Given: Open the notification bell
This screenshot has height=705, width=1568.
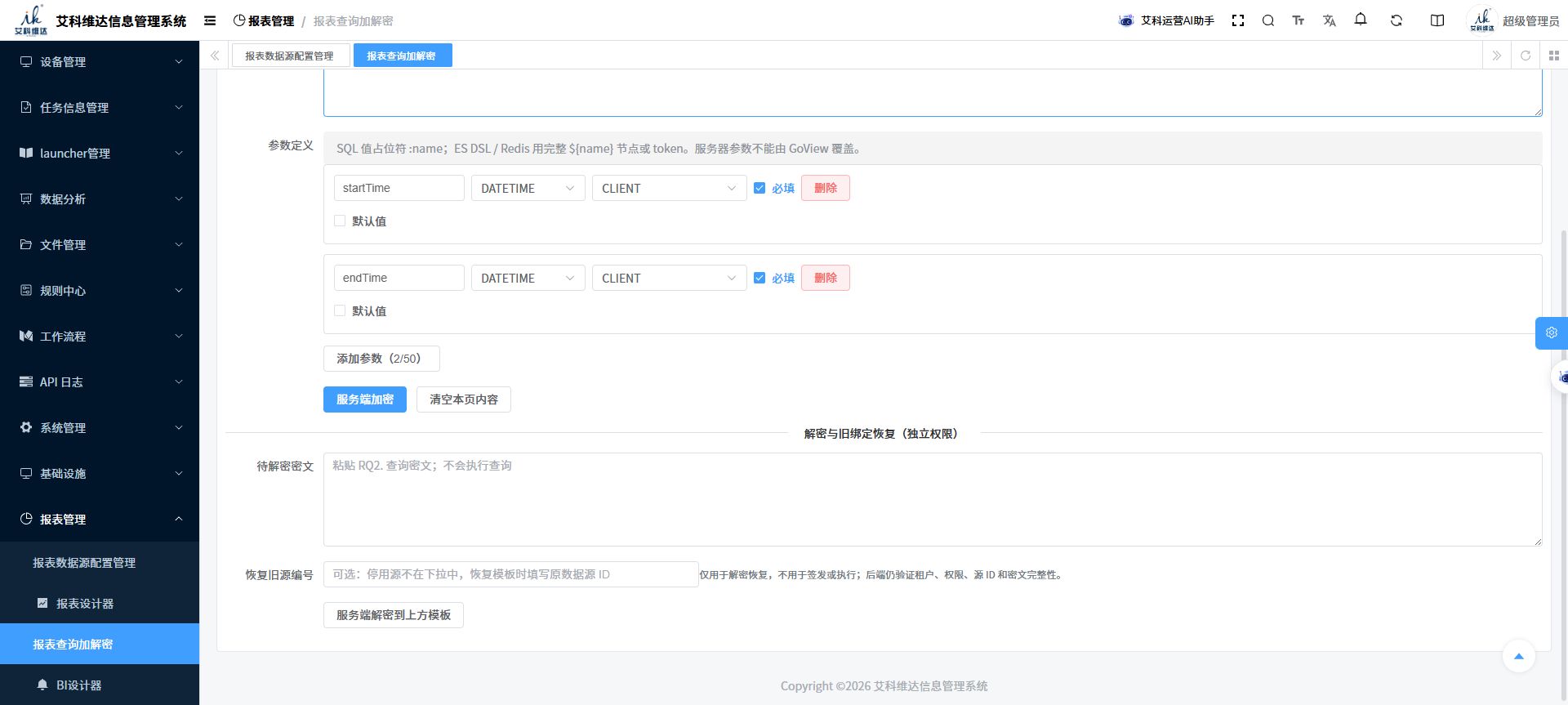Looking at the screenshot, I should pyautogui.click(x=1361, y=20).
